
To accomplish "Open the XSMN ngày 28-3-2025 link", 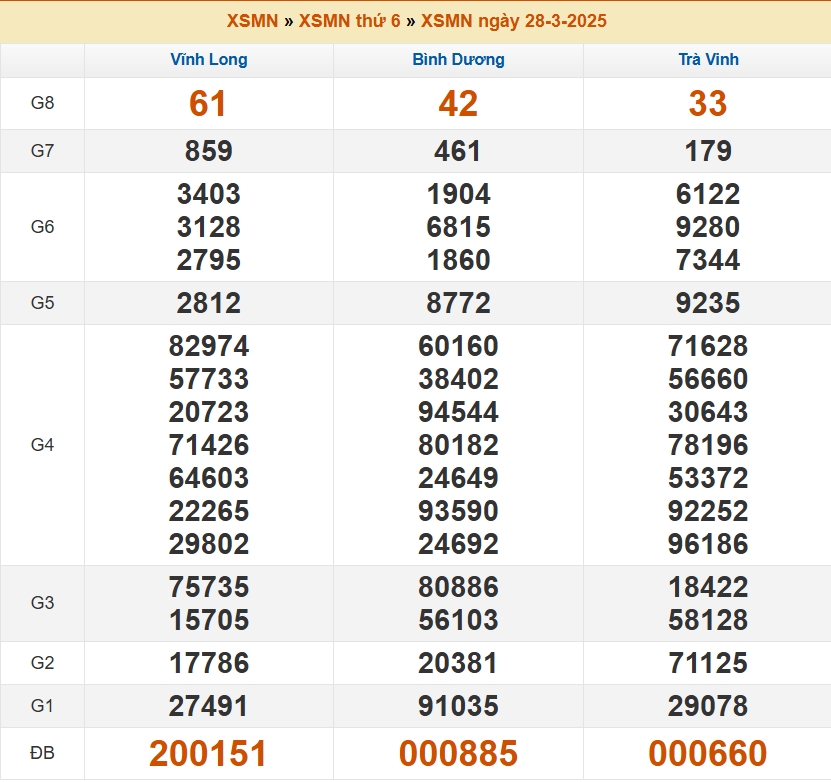I will (514, 21).
